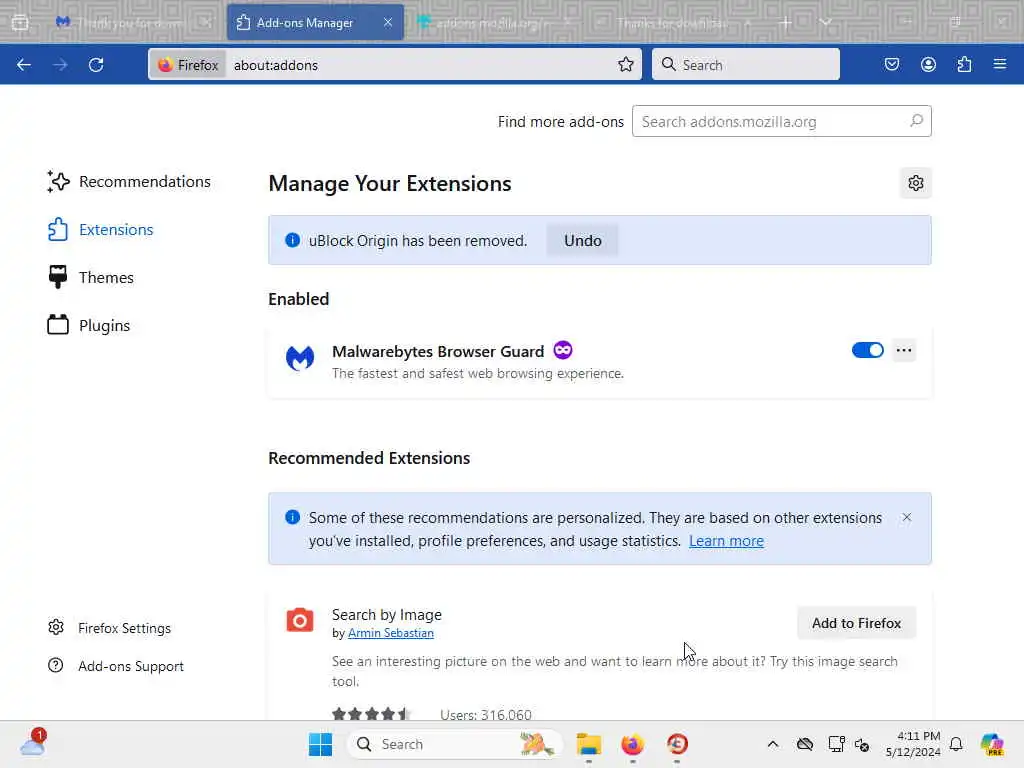Viewport: 1024px width, 768px height.
Task: Open the clock showing 4:11 PM
Action: (x=912, y=744)
